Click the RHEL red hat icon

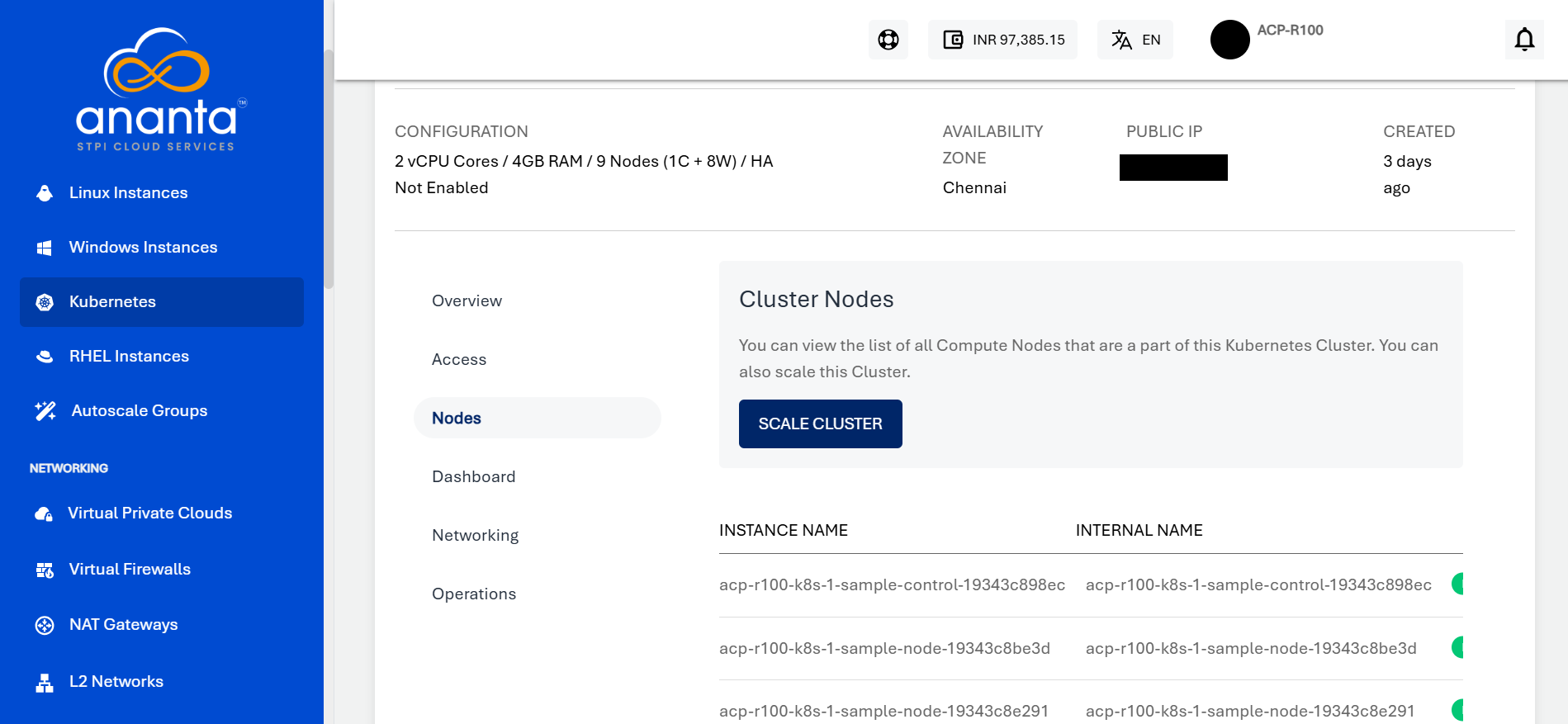[45, 357]
